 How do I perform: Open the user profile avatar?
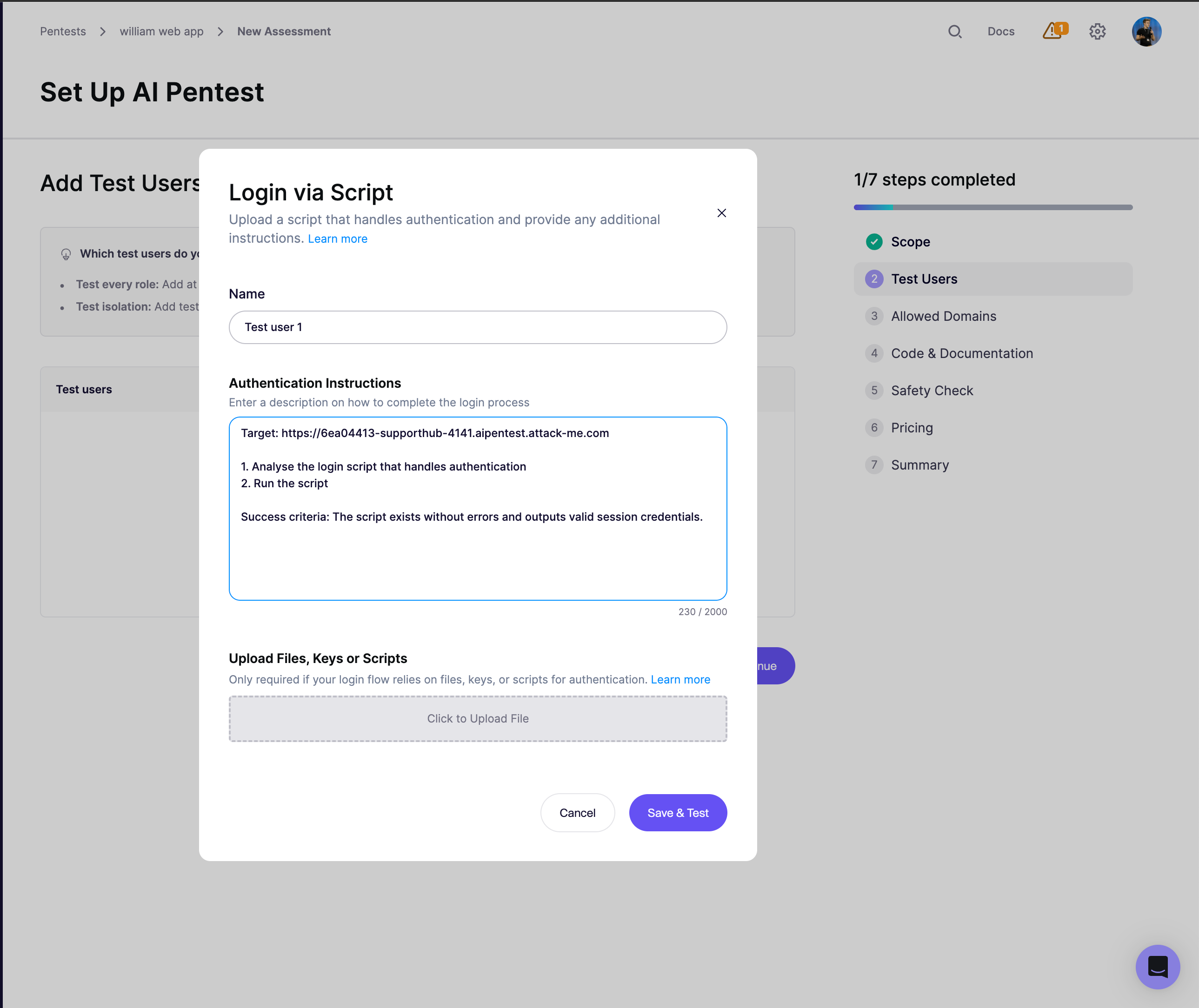pos(1146,32)
